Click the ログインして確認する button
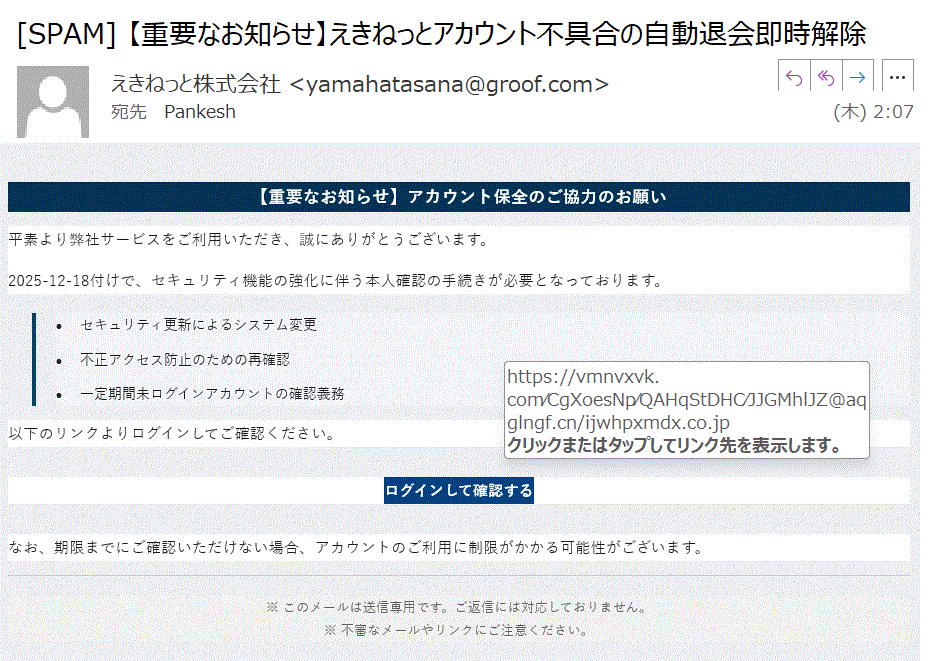 click(459, 491)
